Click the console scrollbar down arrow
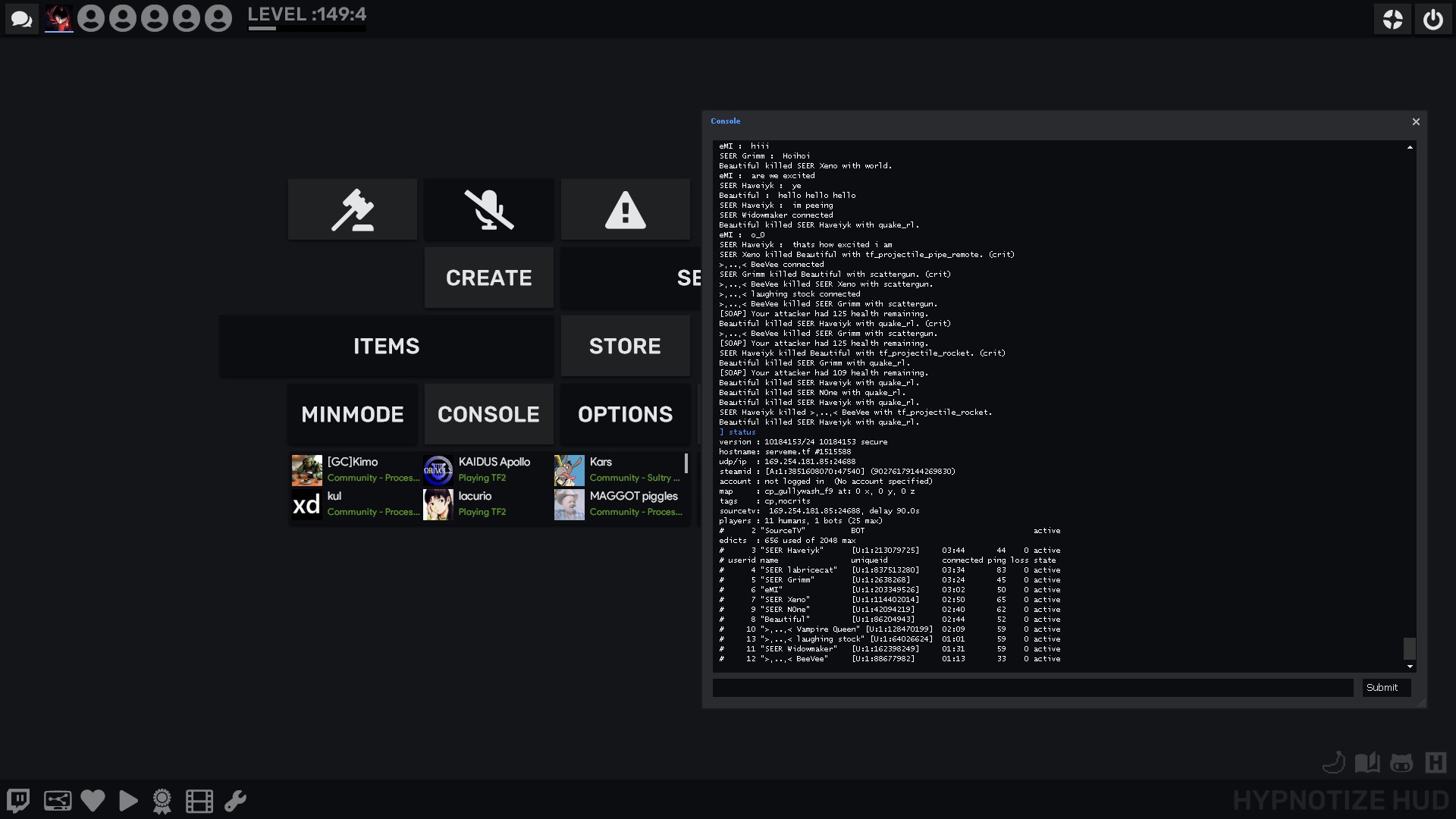This screenshot has width=1456, height=819. 1410,667
